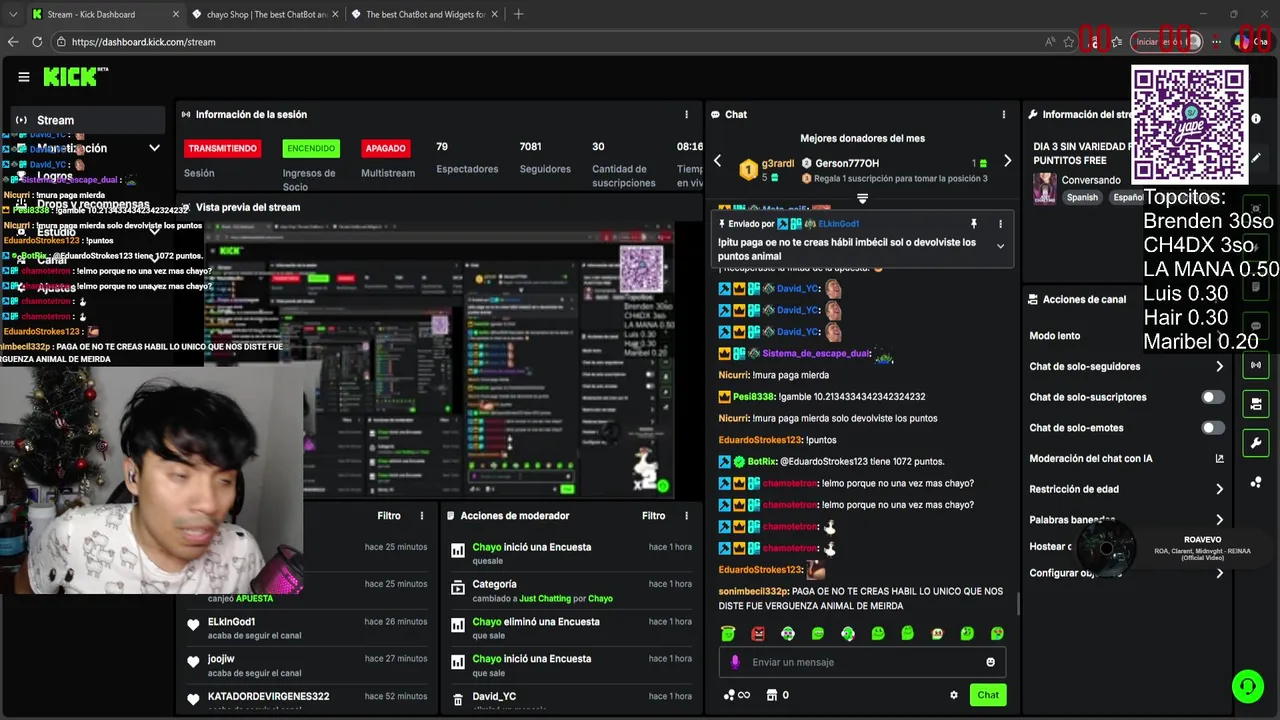1280x720 pixels.
Task: Toggle Chat de solo-emotes switch
Action: (x=1212, y=428)
